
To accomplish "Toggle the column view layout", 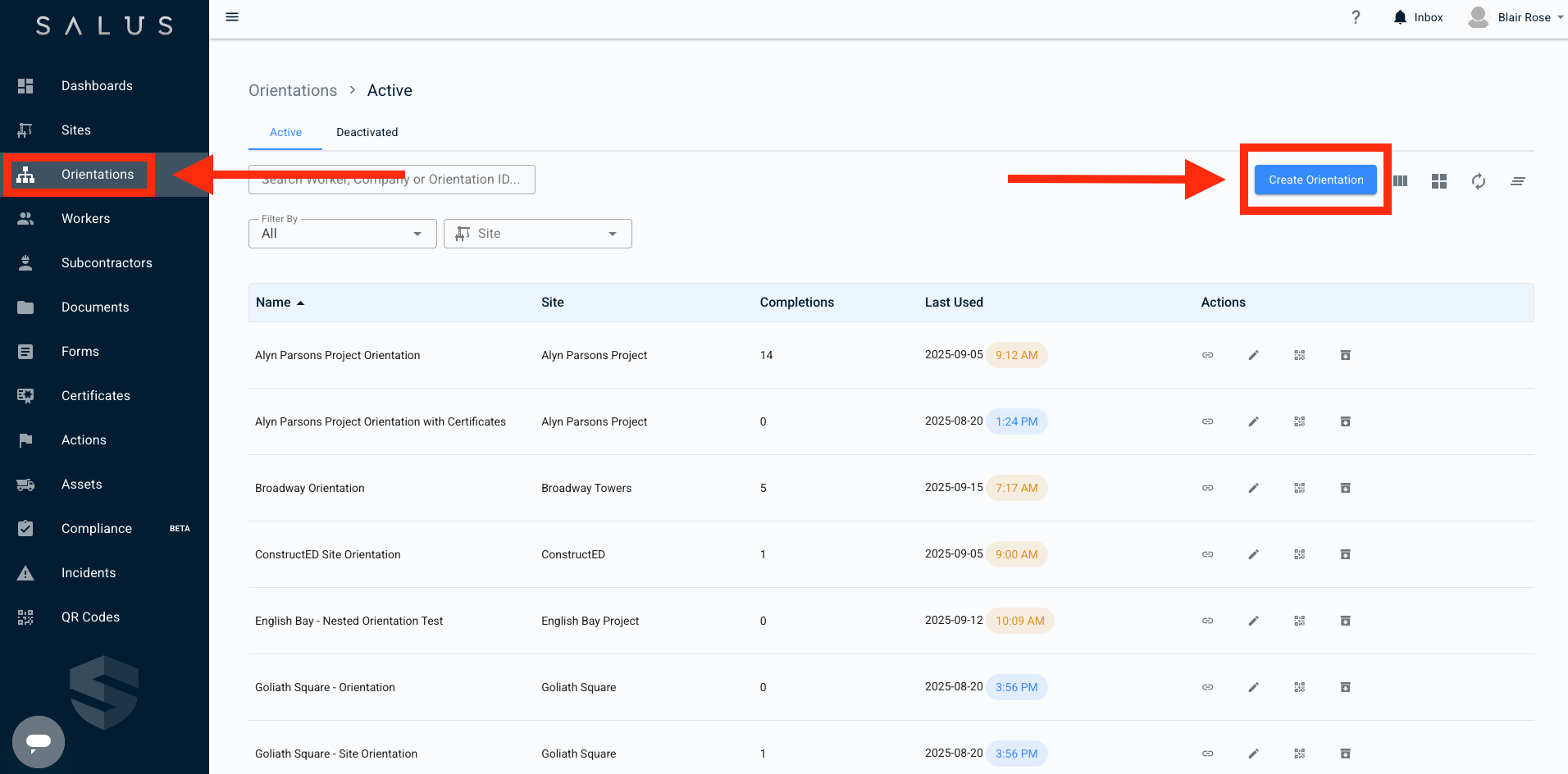I will point(1399,180).
